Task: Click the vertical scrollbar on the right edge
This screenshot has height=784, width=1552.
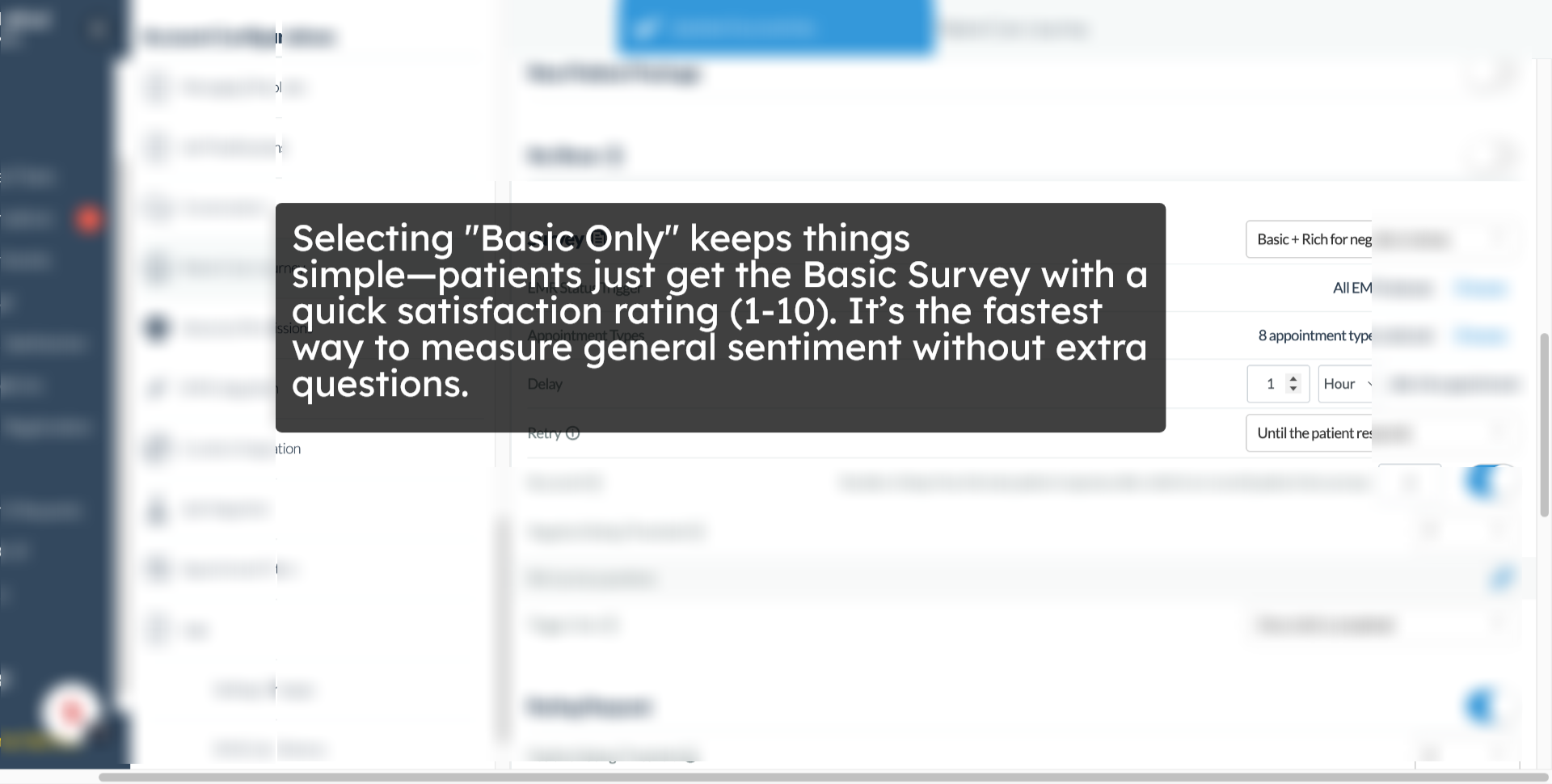Action: pyautogui.click(x=1544, y=424)
